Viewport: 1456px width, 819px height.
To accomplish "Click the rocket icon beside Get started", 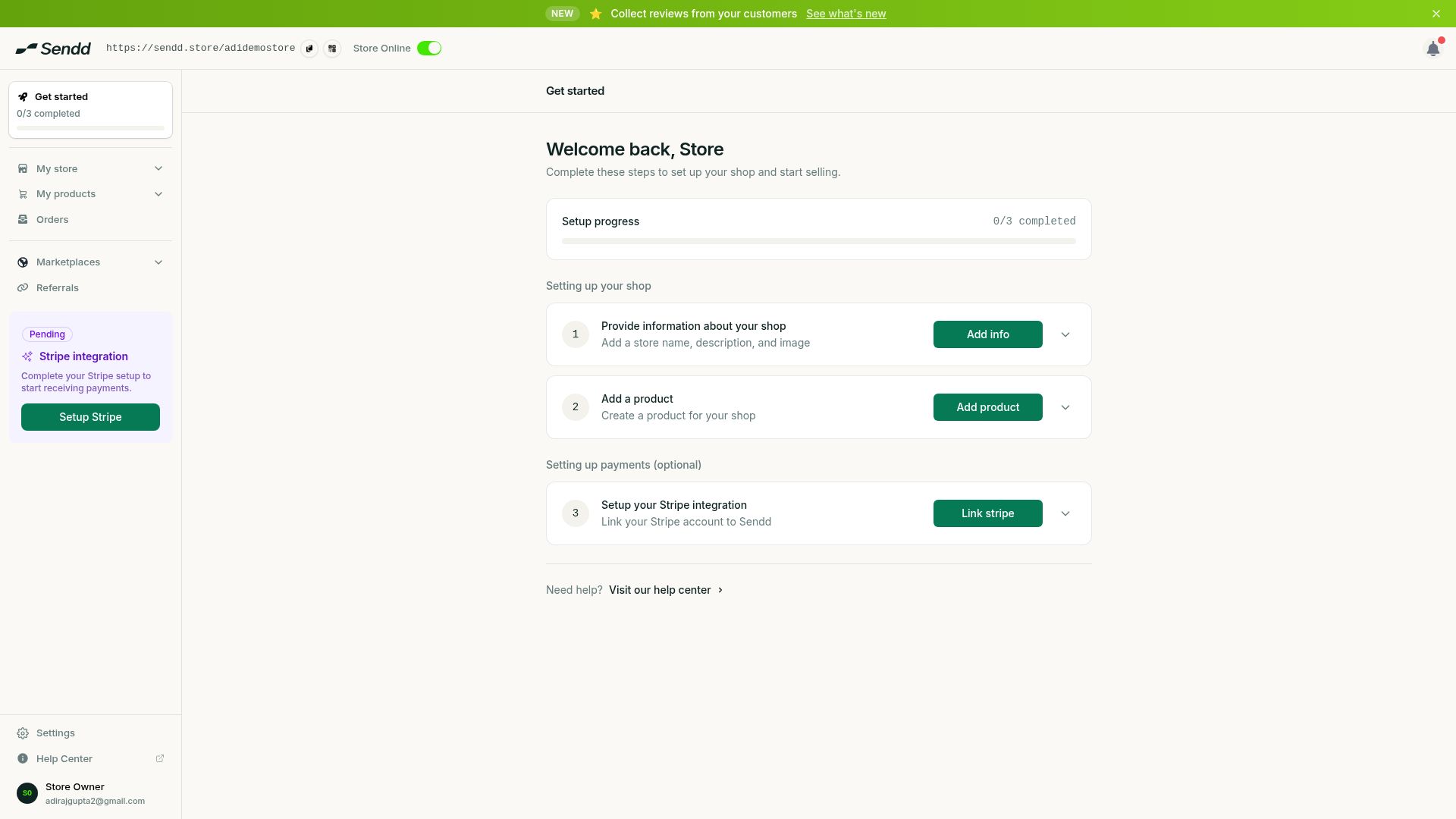I will (23, 97).
